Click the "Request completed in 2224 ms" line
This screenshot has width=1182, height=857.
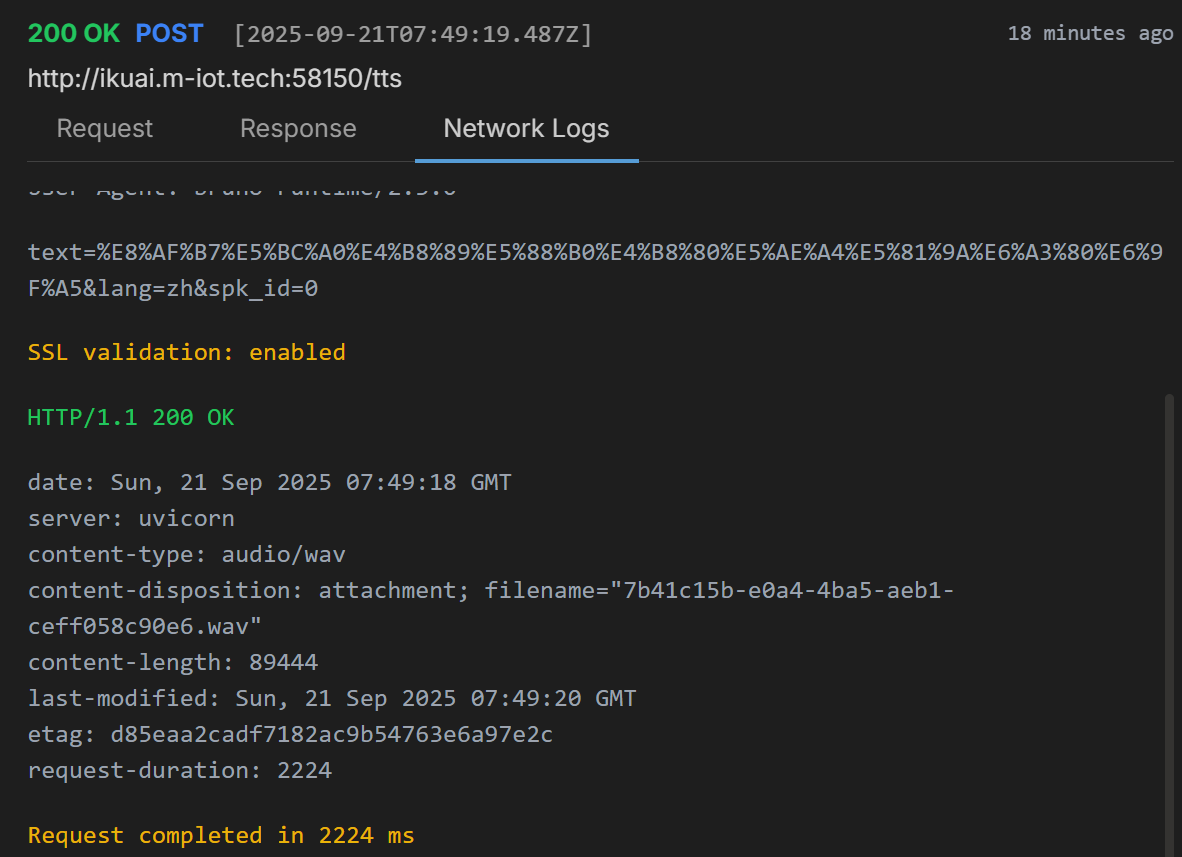pyautogui.click(x=221, y=835)
